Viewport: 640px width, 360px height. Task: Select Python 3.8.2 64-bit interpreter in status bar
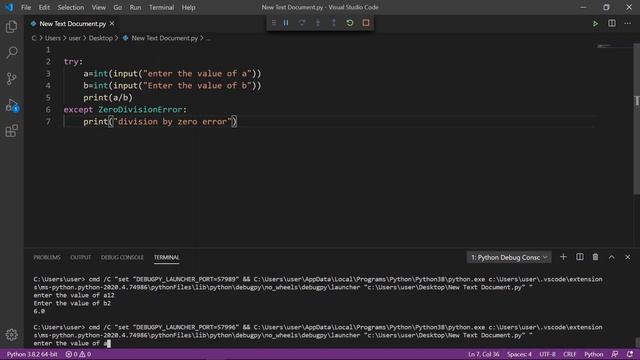coord(32,354)
